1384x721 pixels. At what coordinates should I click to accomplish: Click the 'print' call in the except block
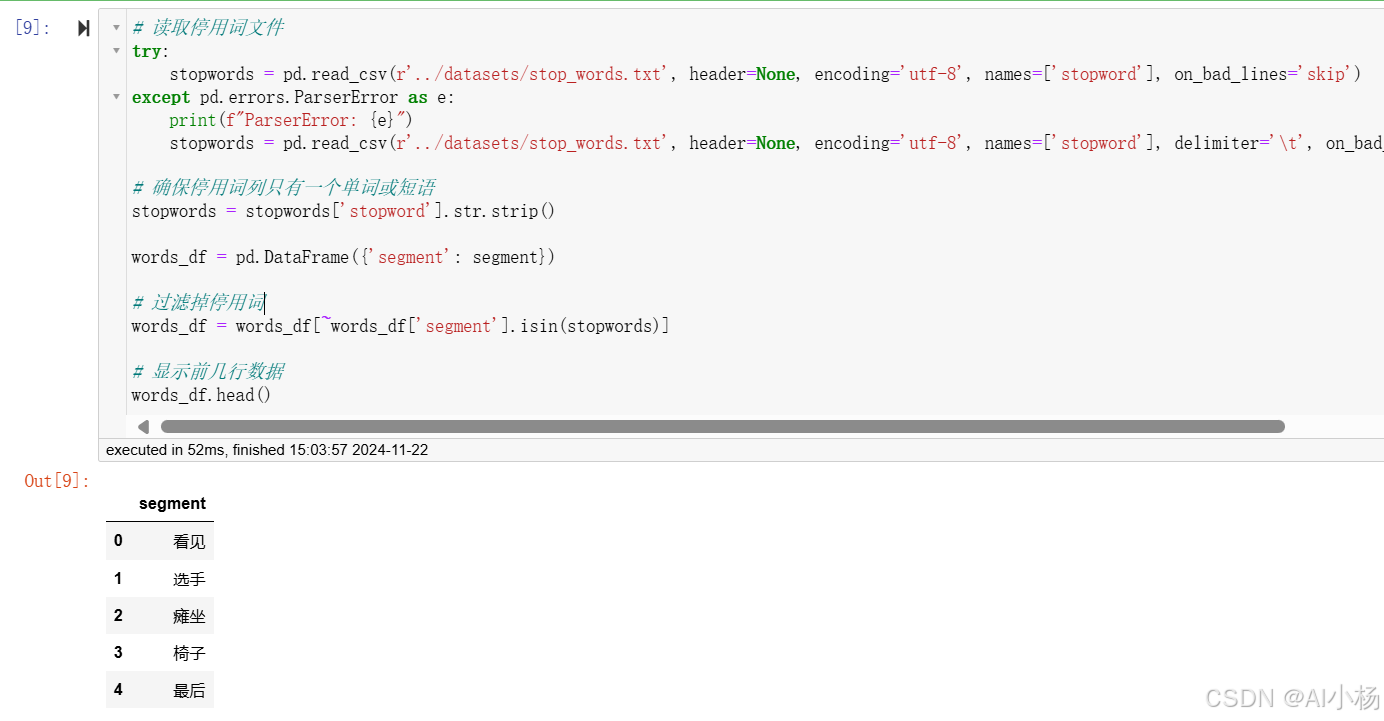[x=192, y=120]
